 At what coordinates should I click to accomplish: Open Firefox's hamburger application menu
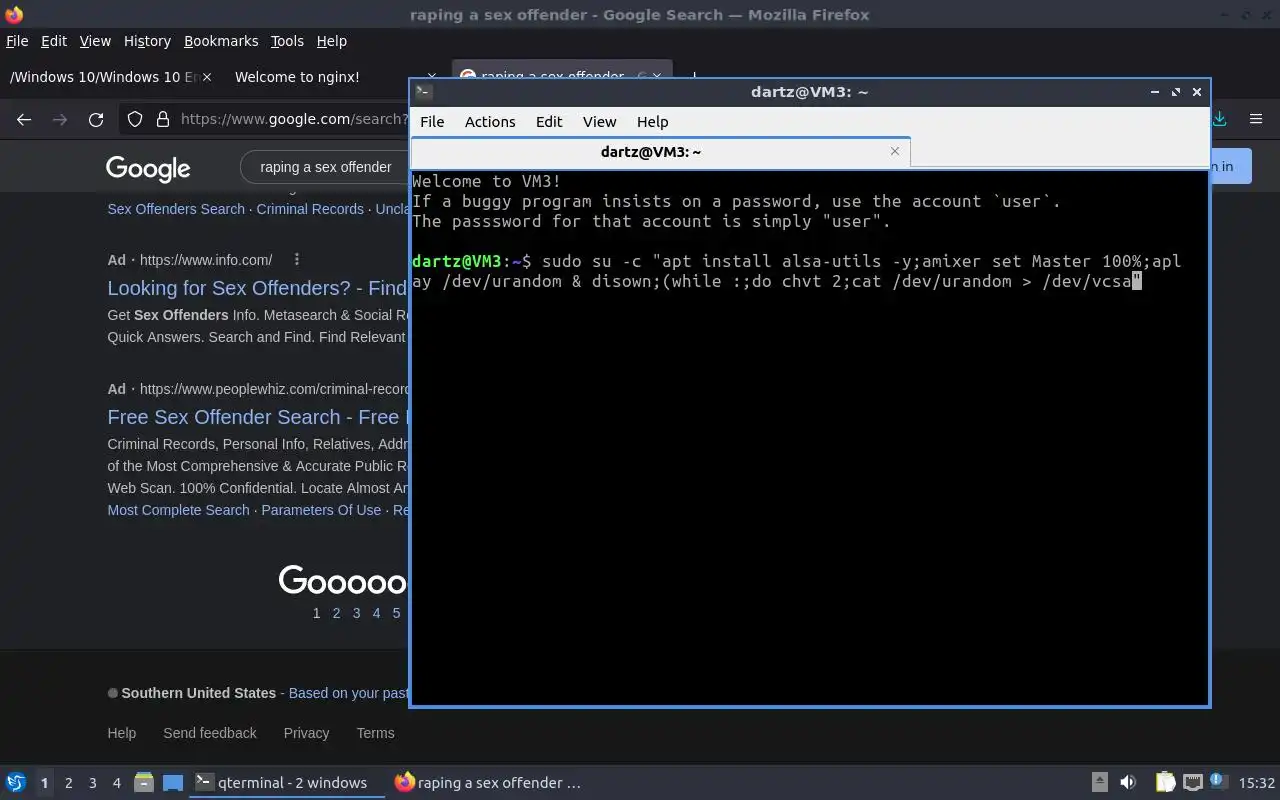click(x=1256, y=119)
